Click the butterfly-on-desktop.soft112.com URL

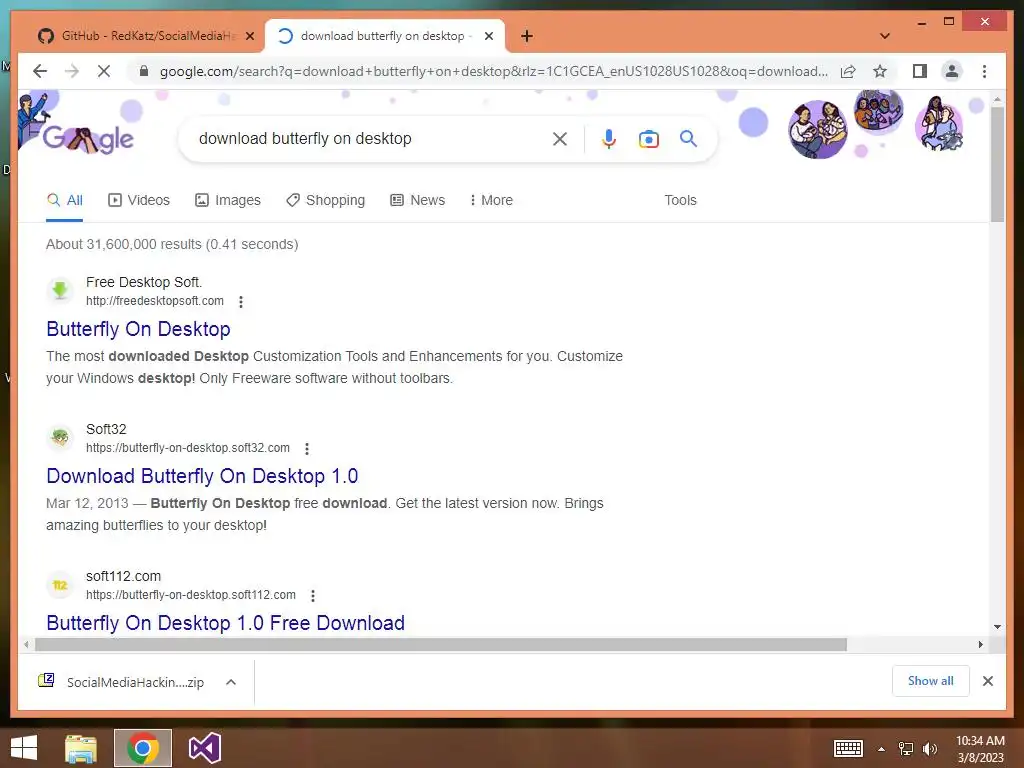pos(191,595)
